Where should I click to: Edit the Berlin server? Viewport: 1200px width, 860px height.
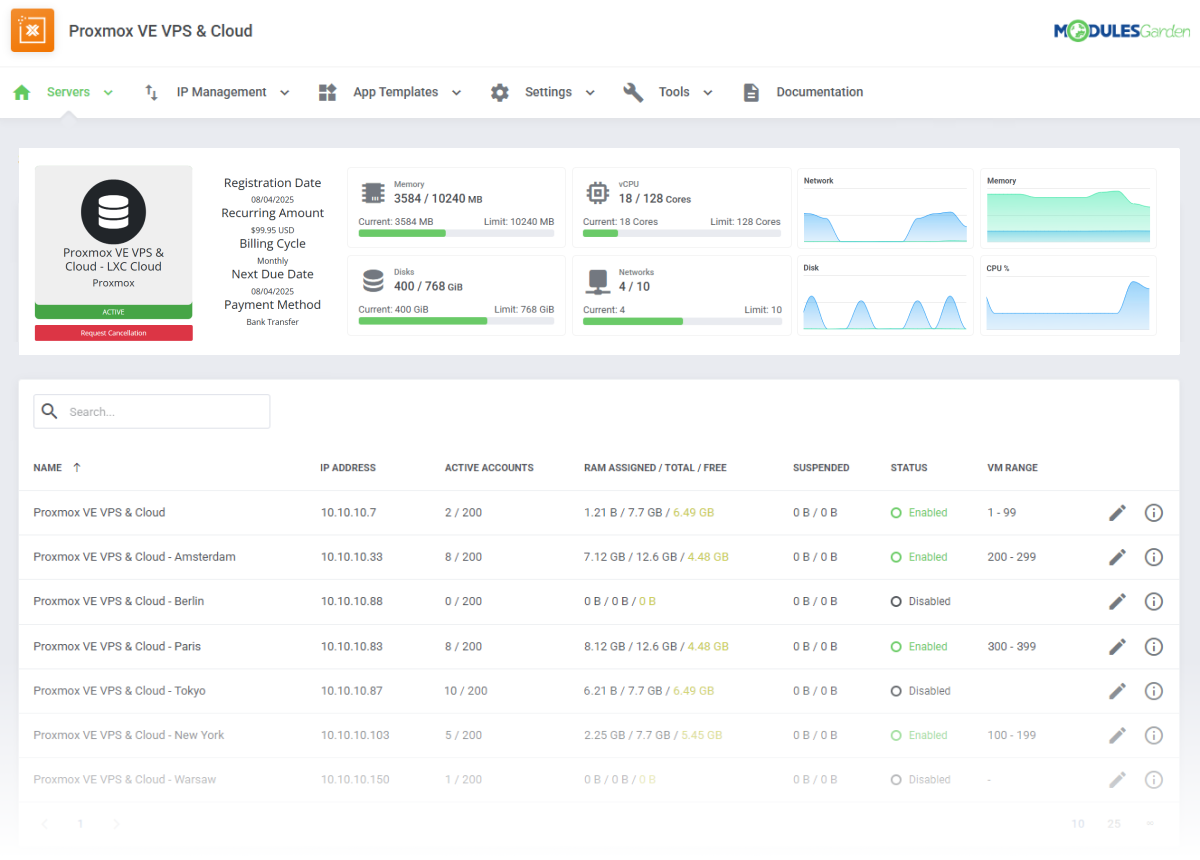[1117, 601]
